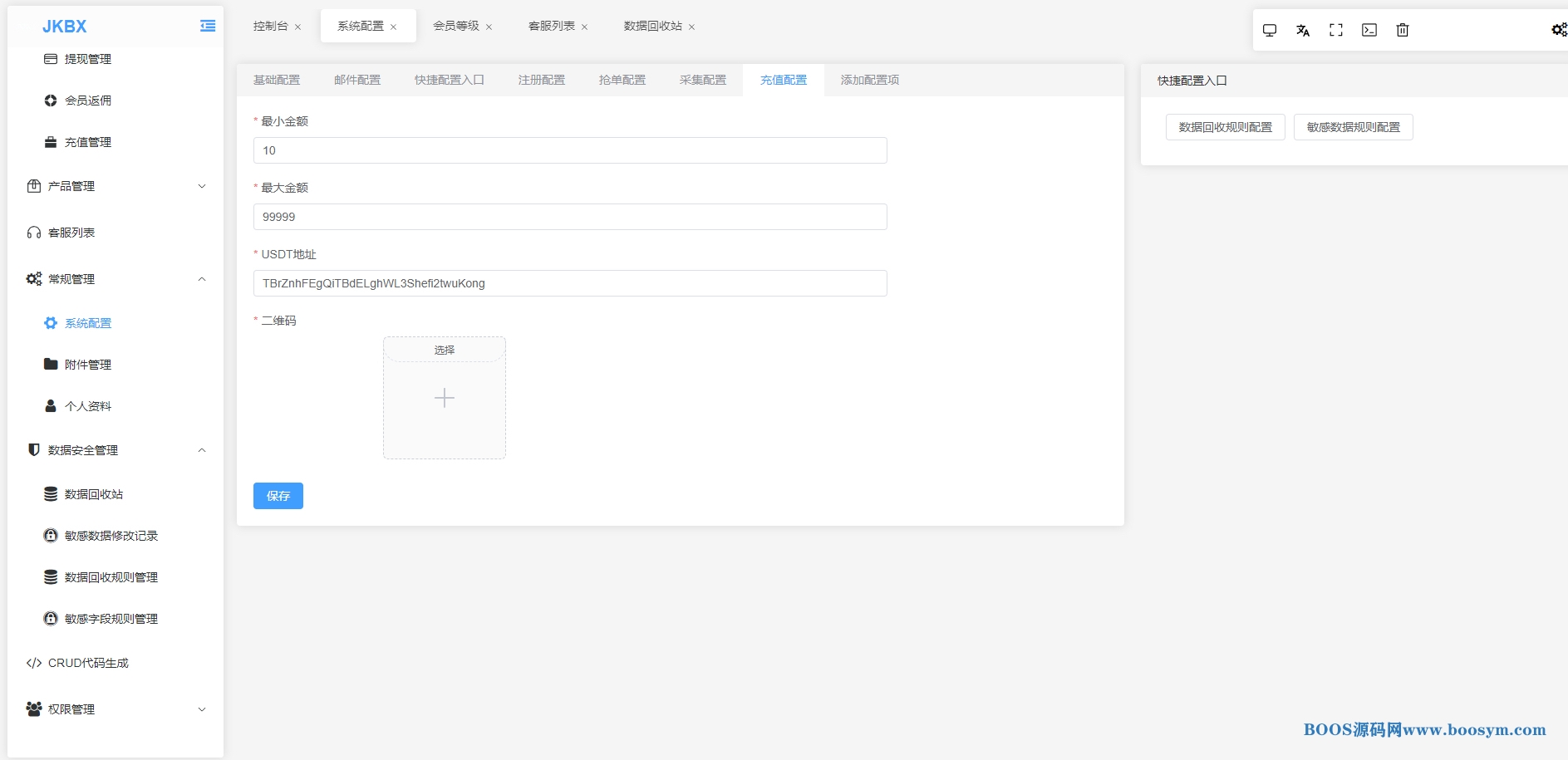Collapse the 常规管理 sidebar group
The image size is (1568, 760).
tap(116, 279)
